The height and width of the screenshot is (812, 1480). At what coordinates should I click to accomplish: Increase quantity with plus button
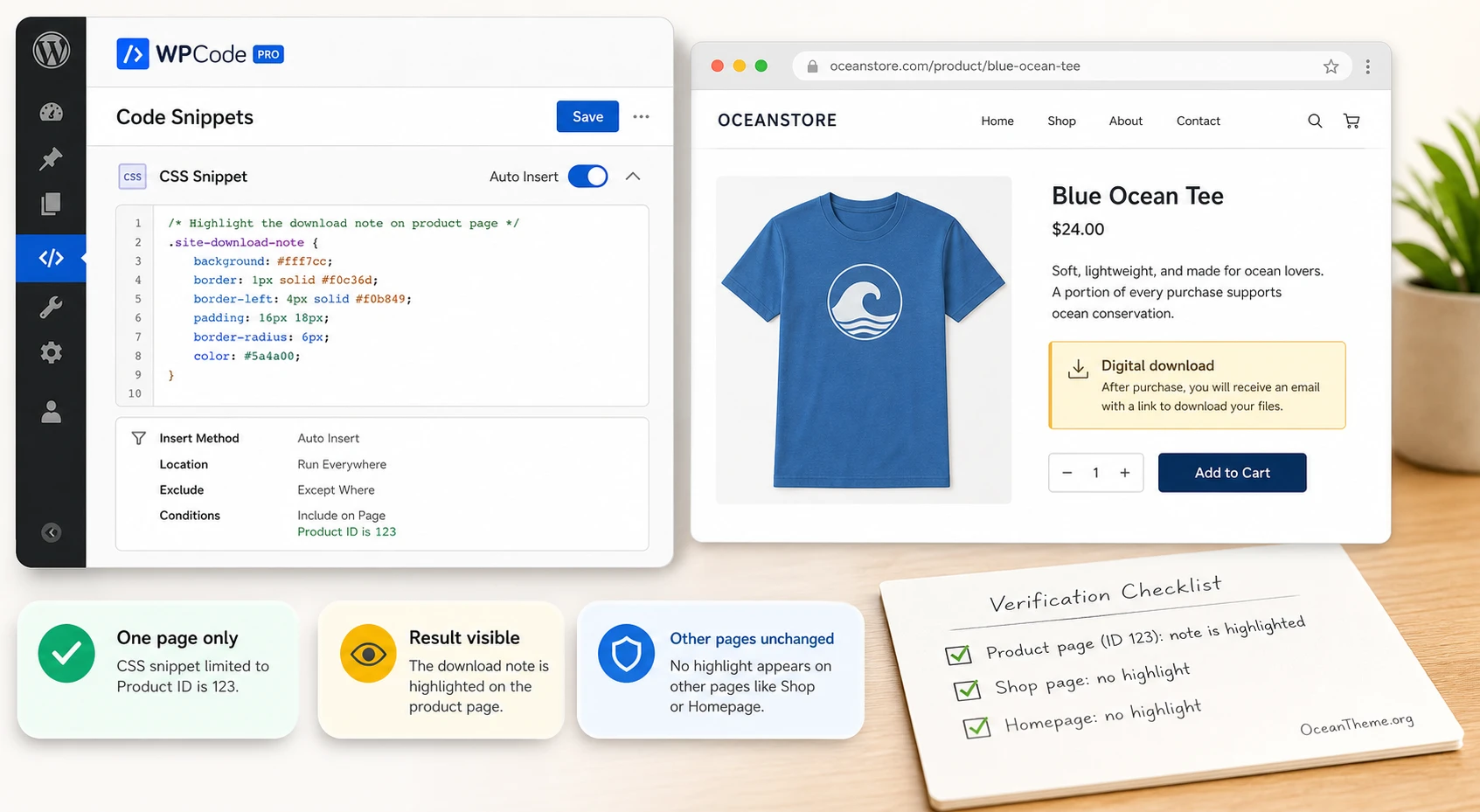(x=1125, y=473)
